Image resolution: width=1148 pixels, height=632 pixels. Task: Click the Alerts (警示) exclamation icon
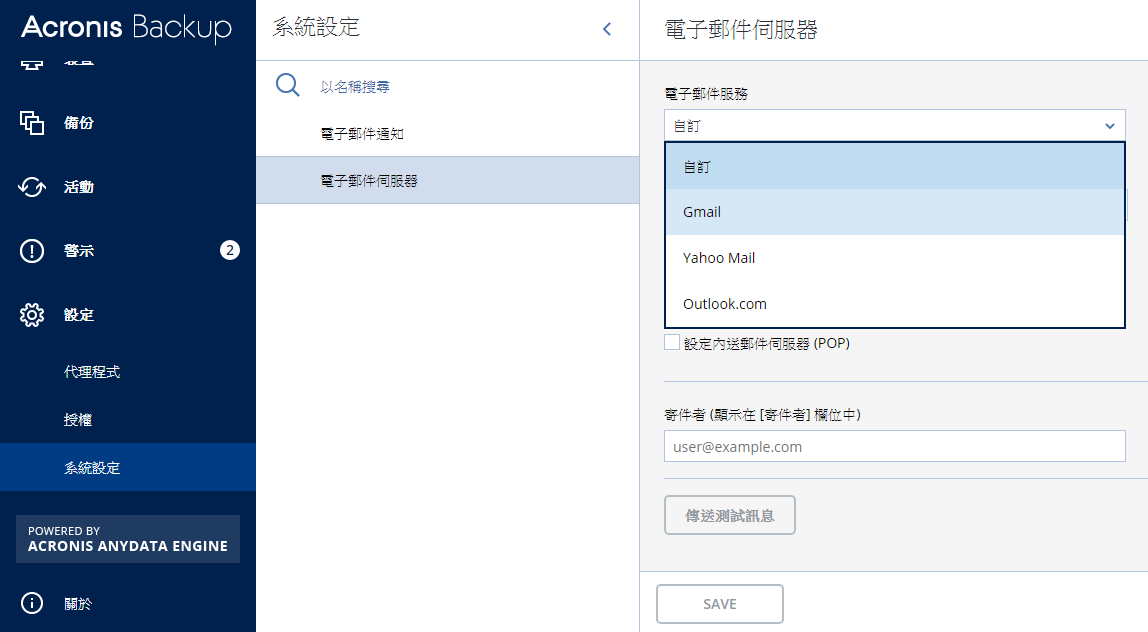[31, 250]
